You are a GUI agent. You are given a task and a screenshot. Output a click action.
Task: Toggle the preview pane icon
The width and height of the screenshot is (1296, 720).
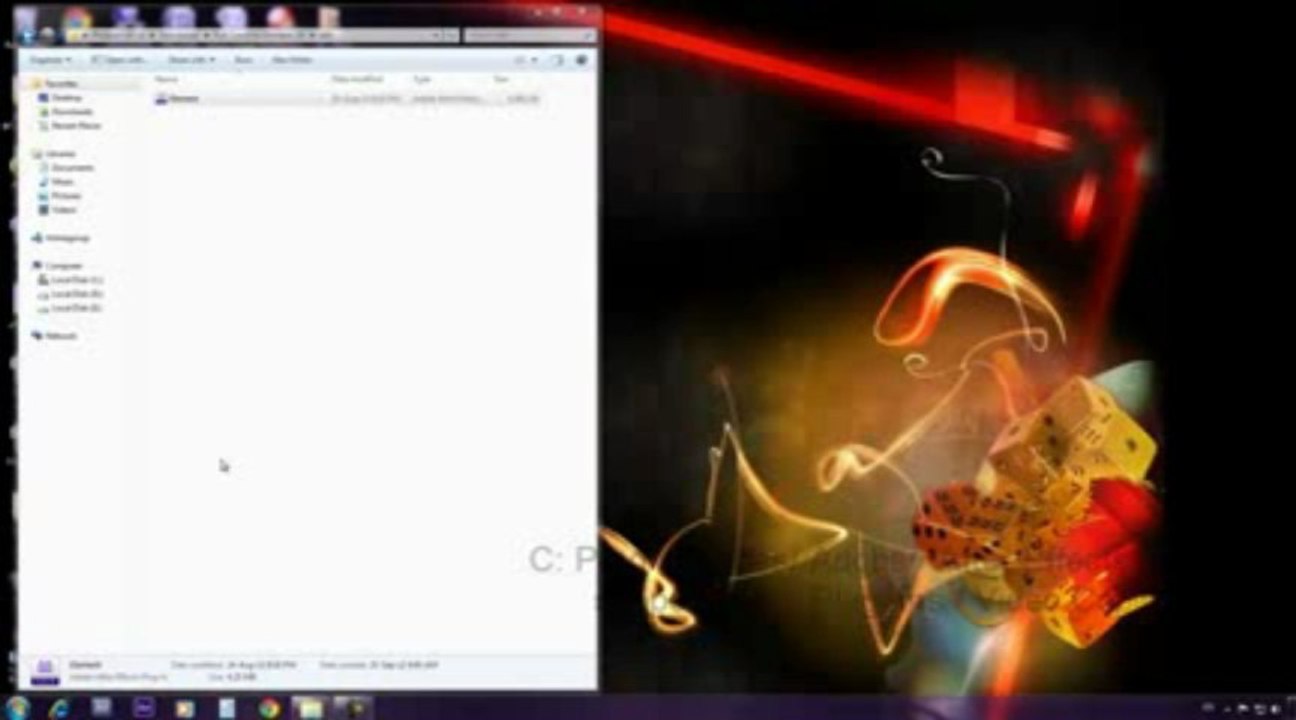pyautogui.click(x=558, y=60)
